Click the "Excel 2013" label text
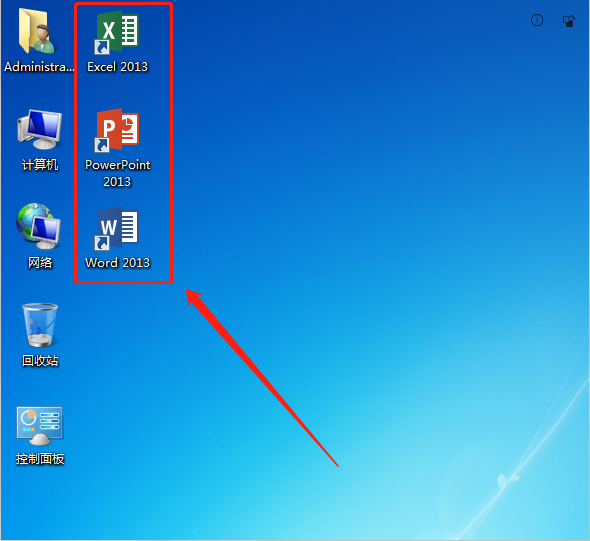 click(x=117, y=67)
